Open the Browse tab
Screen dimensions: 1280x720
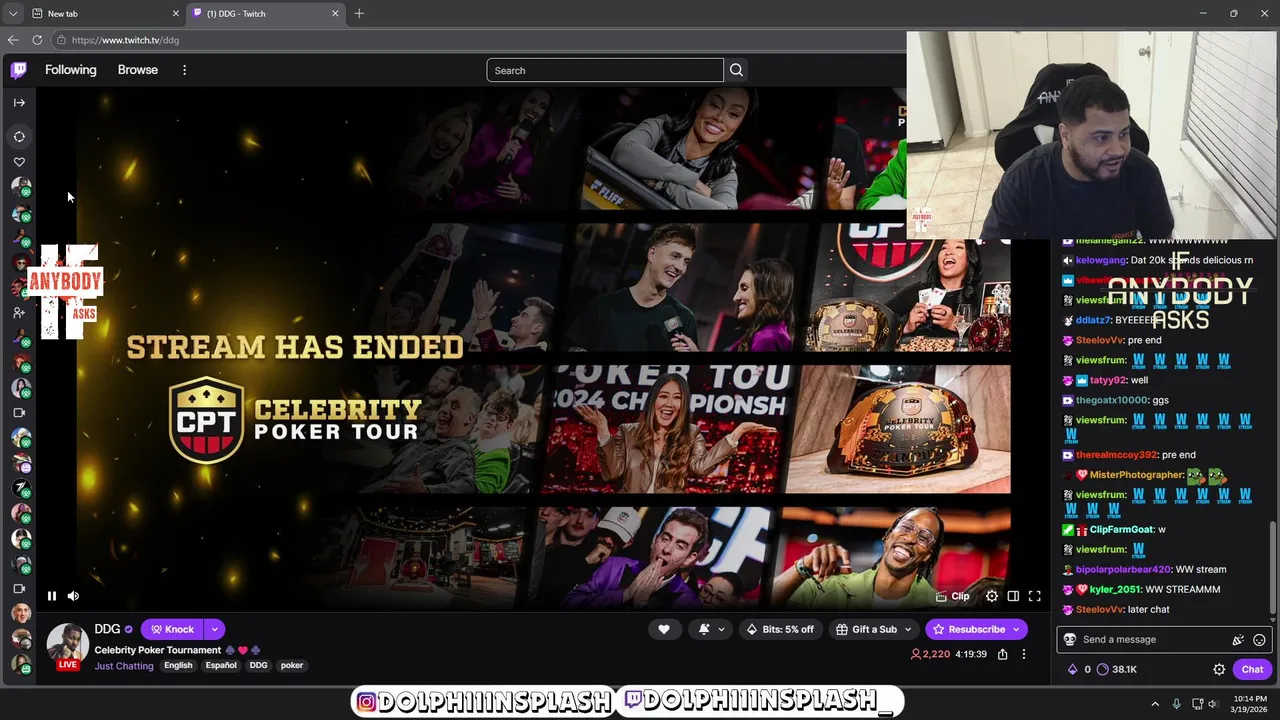(138, 70)
